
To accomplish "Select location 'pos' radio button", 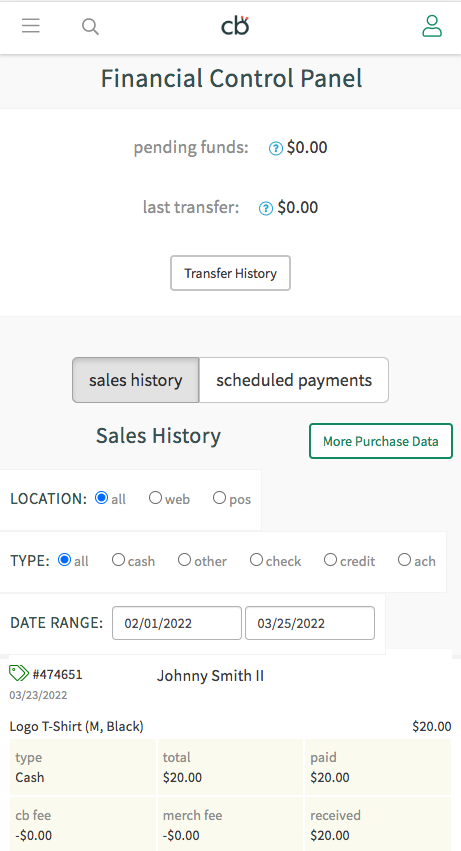I will pos(219,498).
